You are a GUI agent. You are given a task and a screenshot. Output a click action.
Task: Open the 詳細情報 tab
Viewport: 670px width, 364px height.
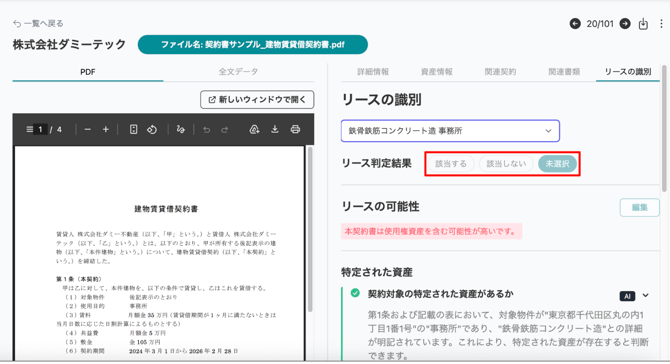[373, 72]
